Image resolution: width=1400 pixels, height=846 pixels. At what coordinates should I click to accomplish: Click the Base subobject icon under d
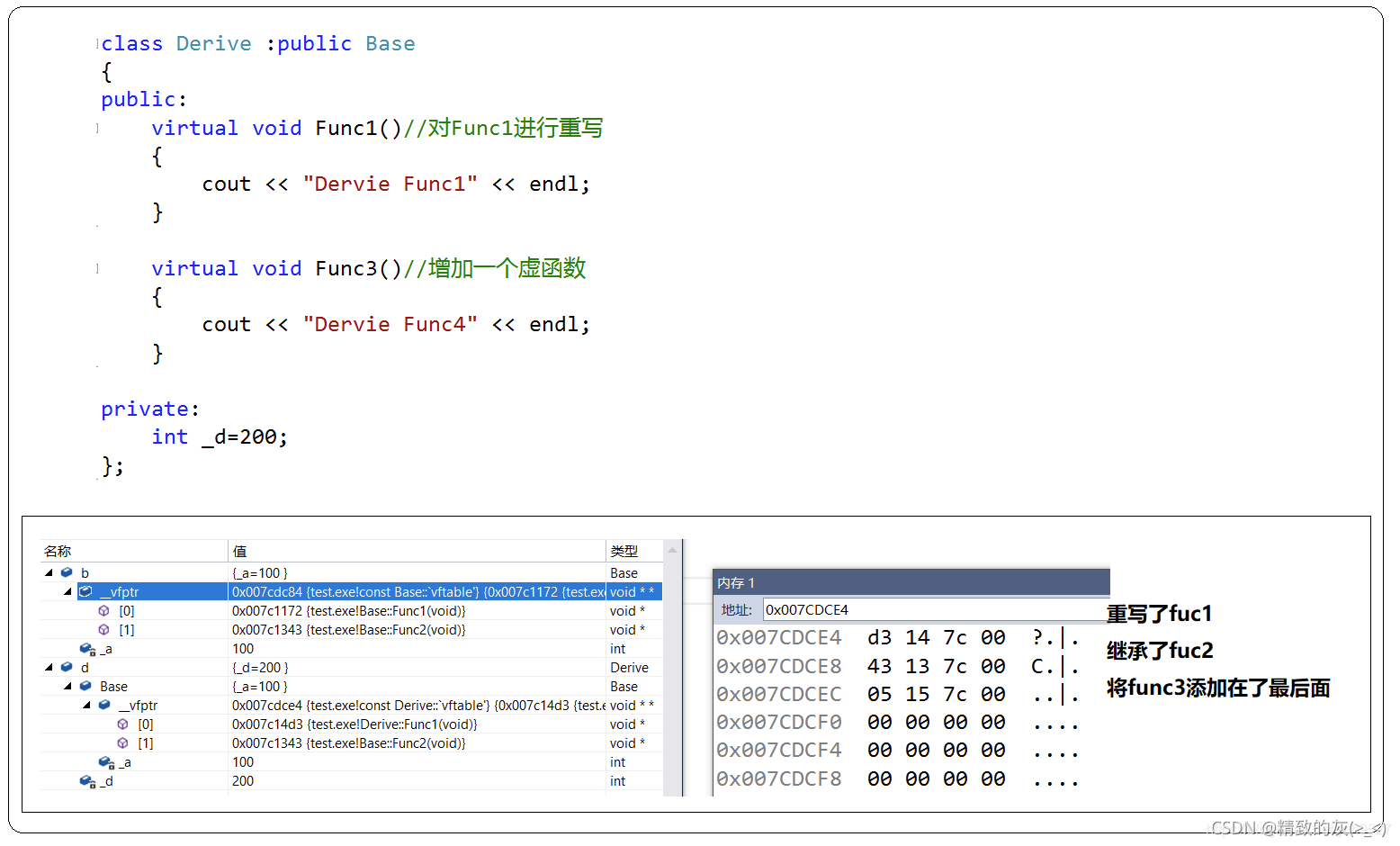pos(85,686)
